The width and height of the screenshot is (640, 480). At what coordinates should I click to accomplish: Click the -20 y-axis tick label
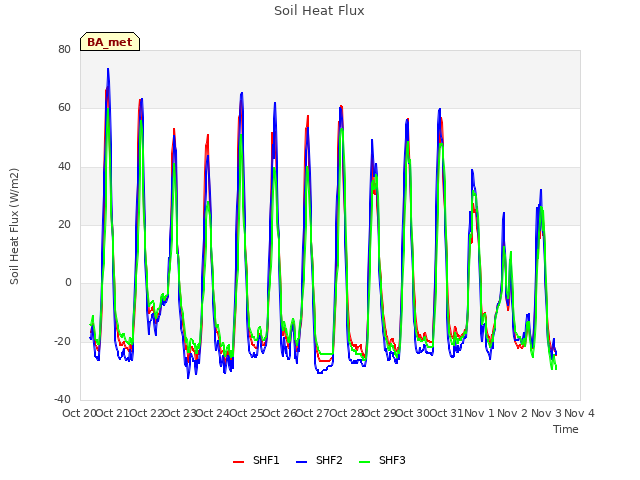click(x=62, y=341)
